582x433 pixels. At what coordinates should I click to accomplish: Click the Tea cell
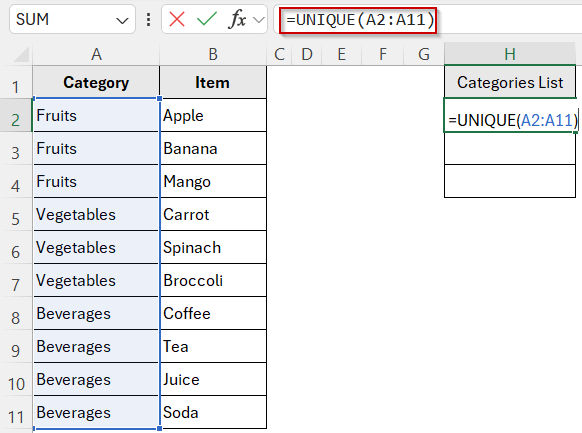tap(213, 347)
